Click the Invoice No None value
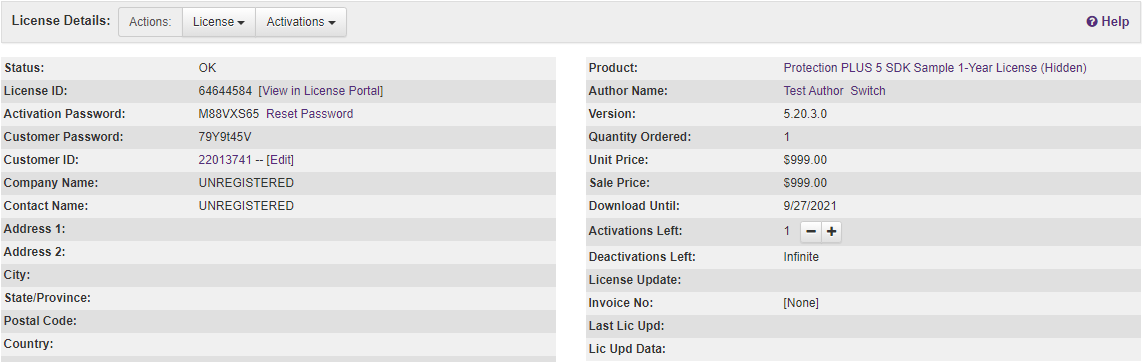This screenshot has height=362, width=1142. 801,303
